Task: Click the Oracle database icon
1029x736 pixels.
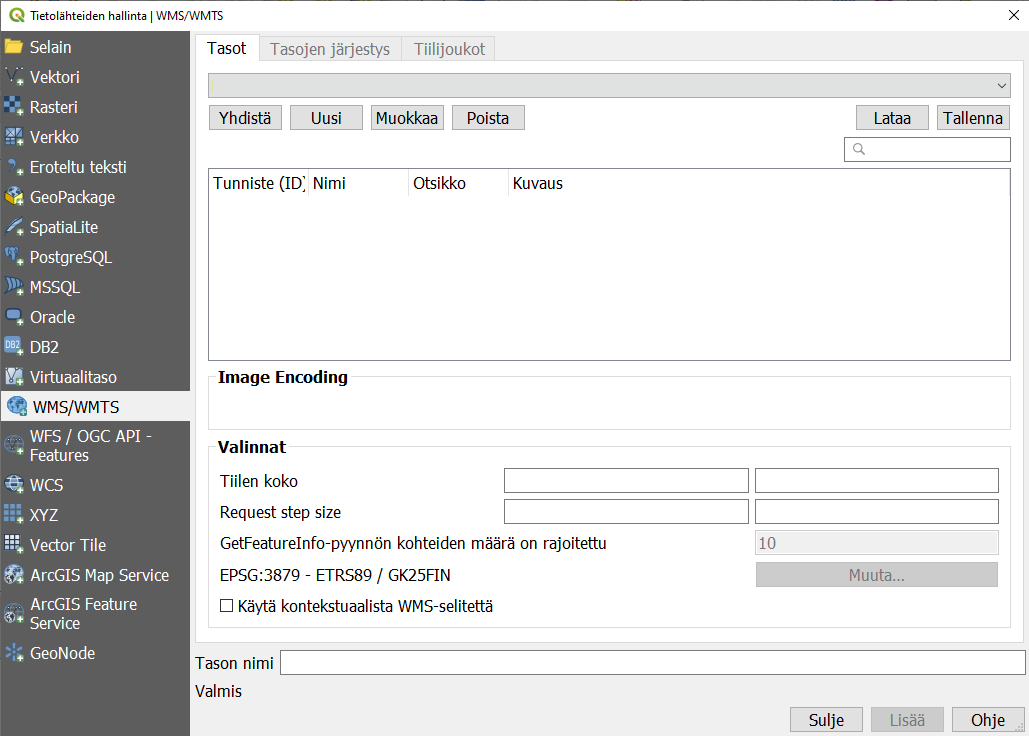Action: click(14, 317)
